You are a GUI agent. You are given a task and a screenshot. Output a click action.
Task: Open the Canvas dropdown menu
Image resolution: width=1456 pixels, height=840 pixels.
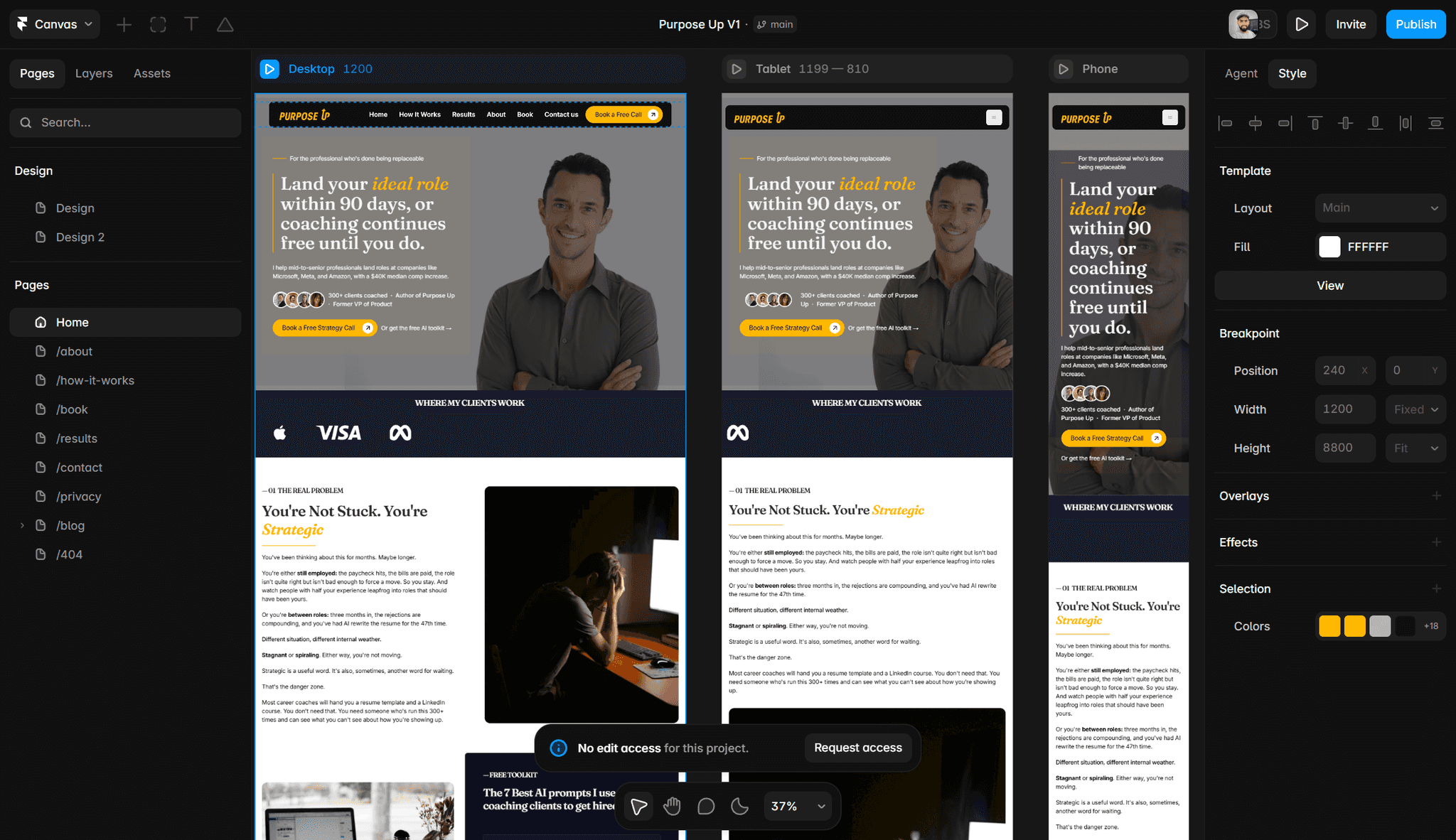point(55,24)
